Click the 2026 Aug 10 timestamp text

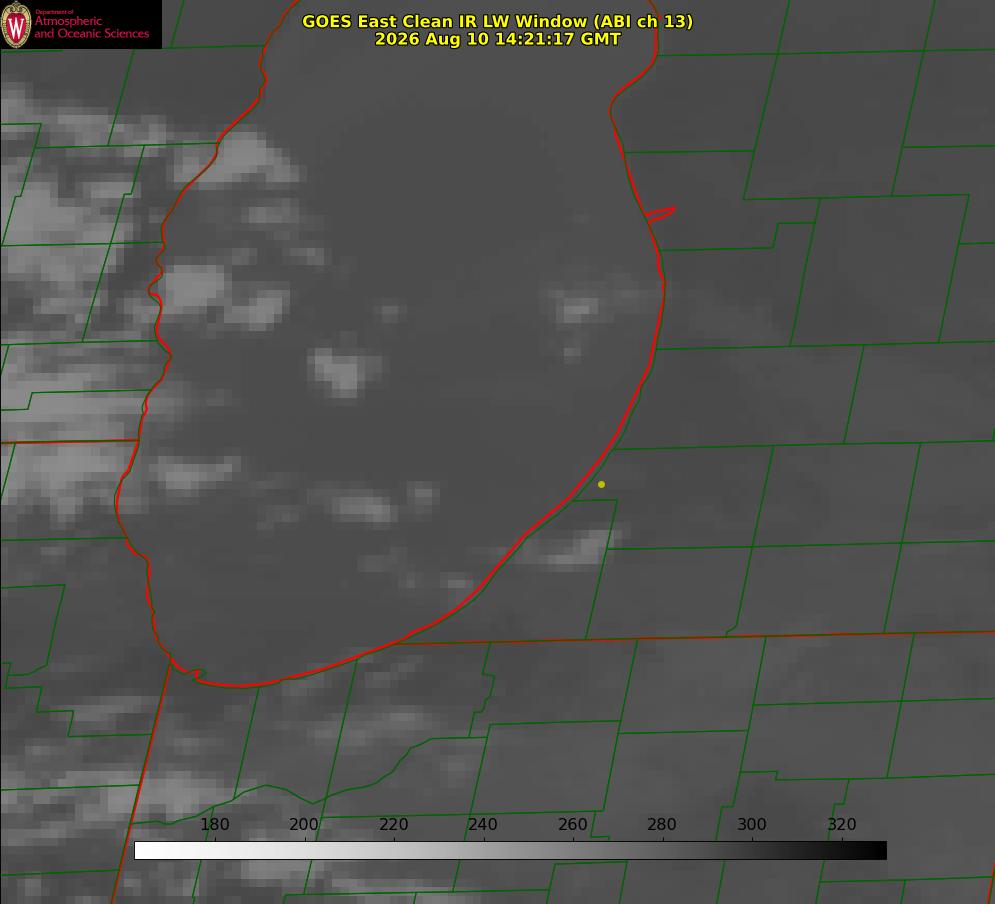[497, 39]
